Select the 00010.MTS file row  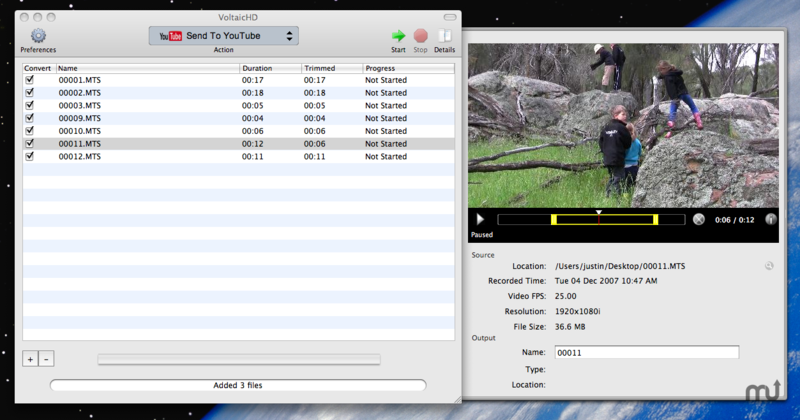[x=238, y=131]
